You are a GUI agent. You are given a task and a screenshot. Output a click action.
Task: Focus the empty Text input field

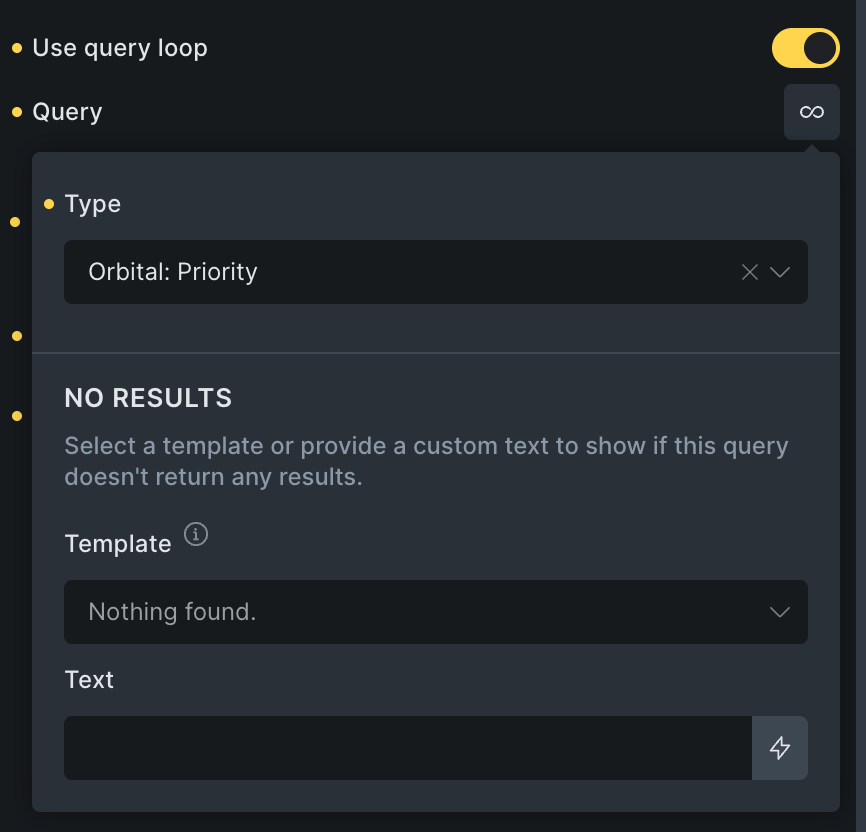[407, 748]
